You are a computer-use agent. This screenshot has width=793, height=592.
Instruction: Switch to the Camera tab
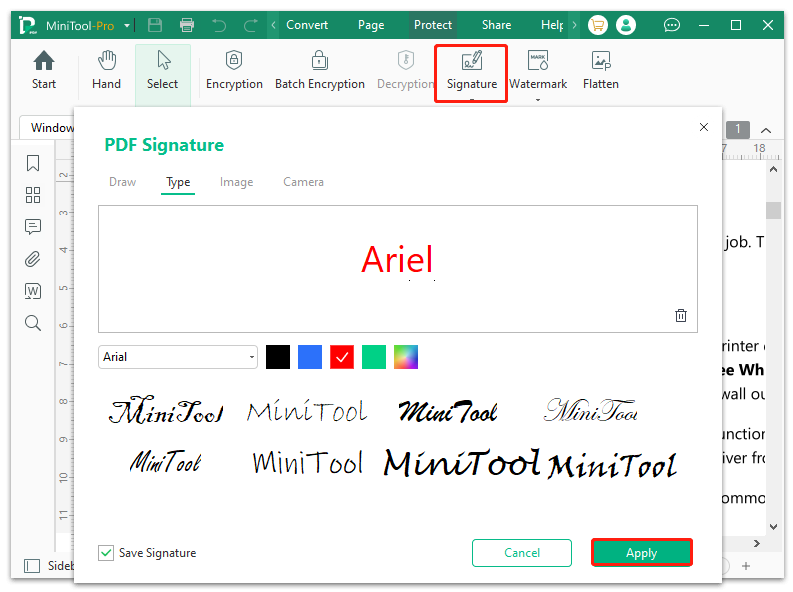coord(303,182)
